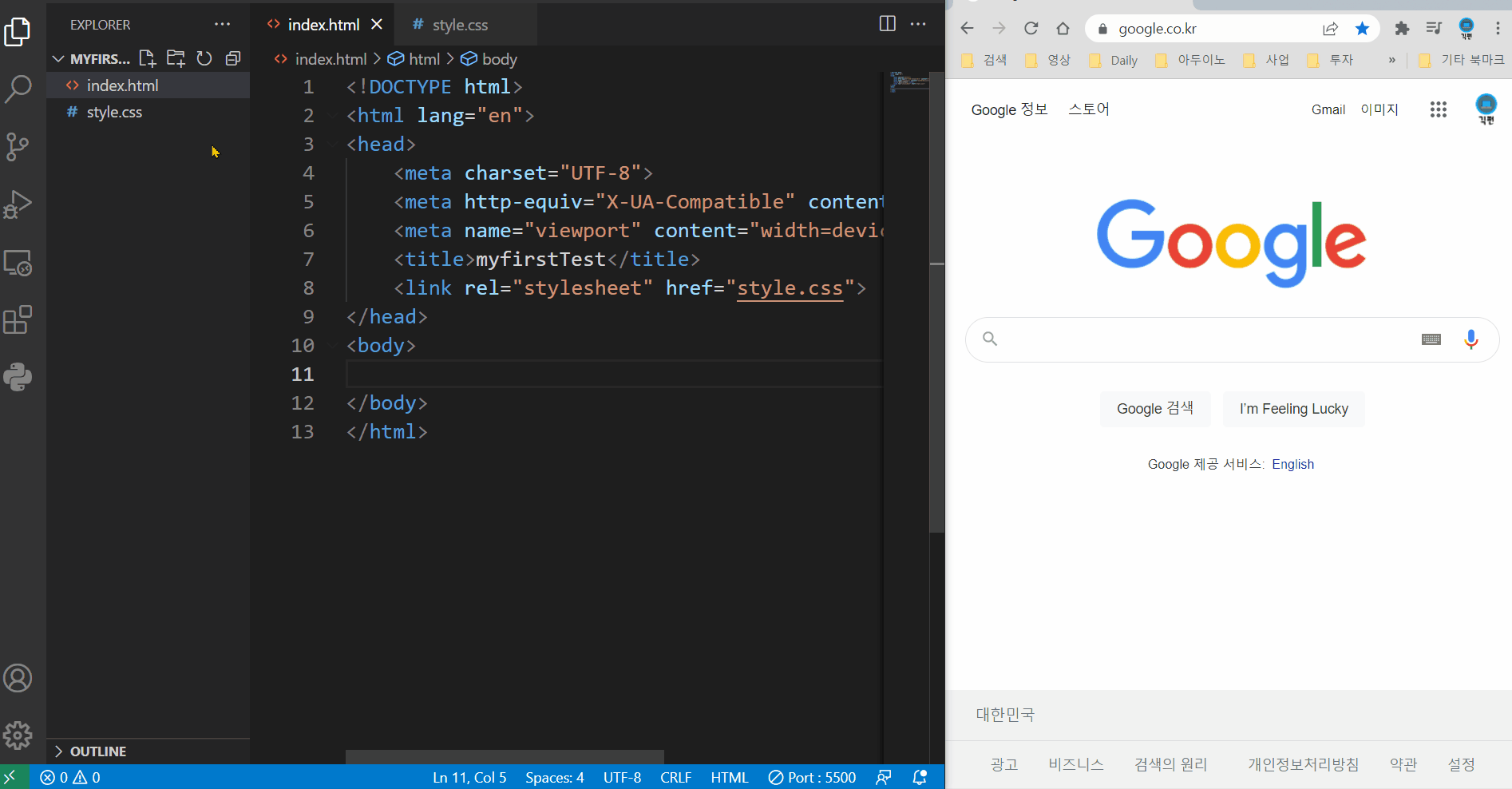Screen dimensions: 1512x789
Task: Open the 이미지 link
Action: pos(1379,109)
